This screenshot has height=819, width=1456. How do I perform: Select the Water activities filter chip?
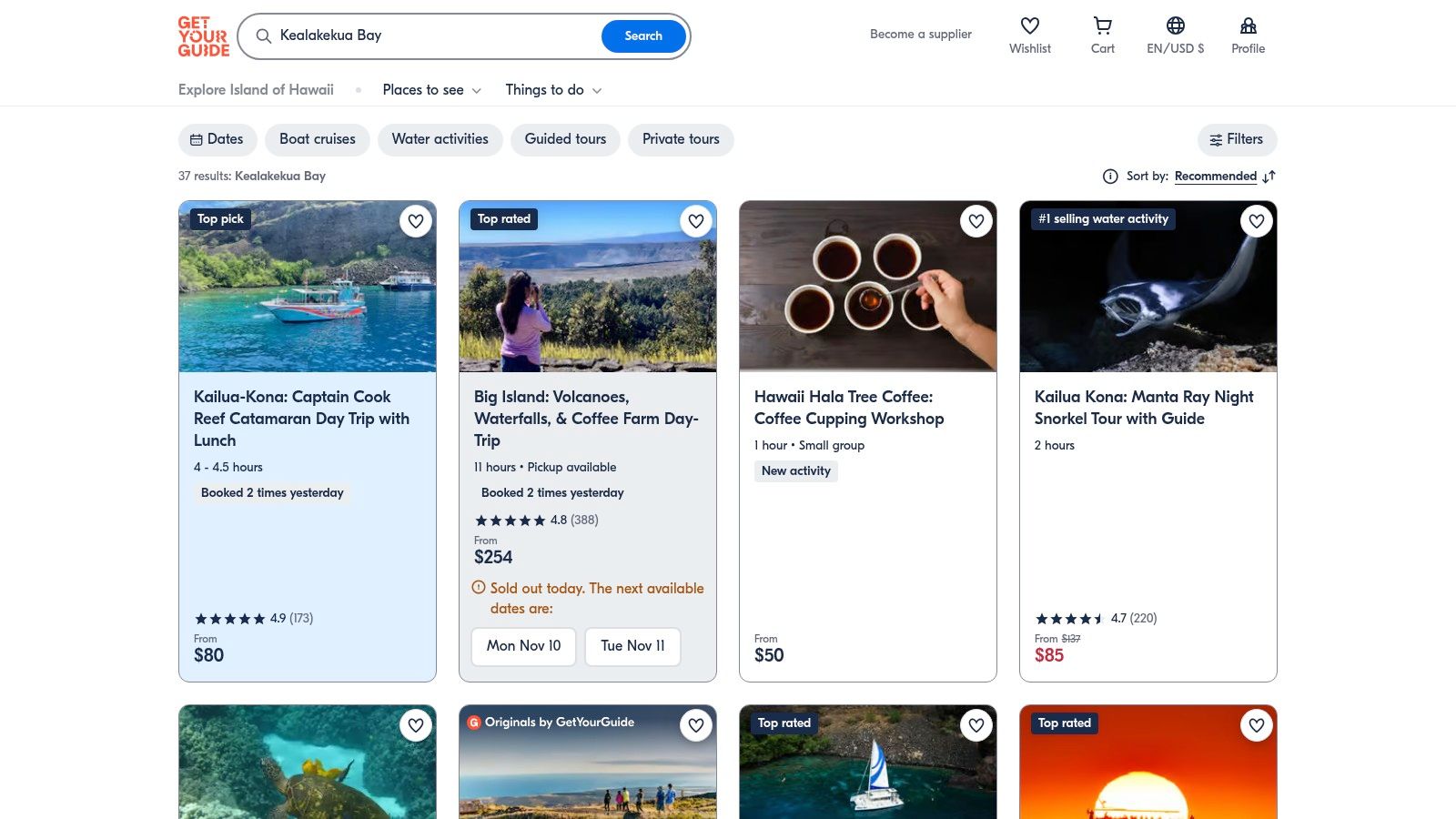[440, 139]
